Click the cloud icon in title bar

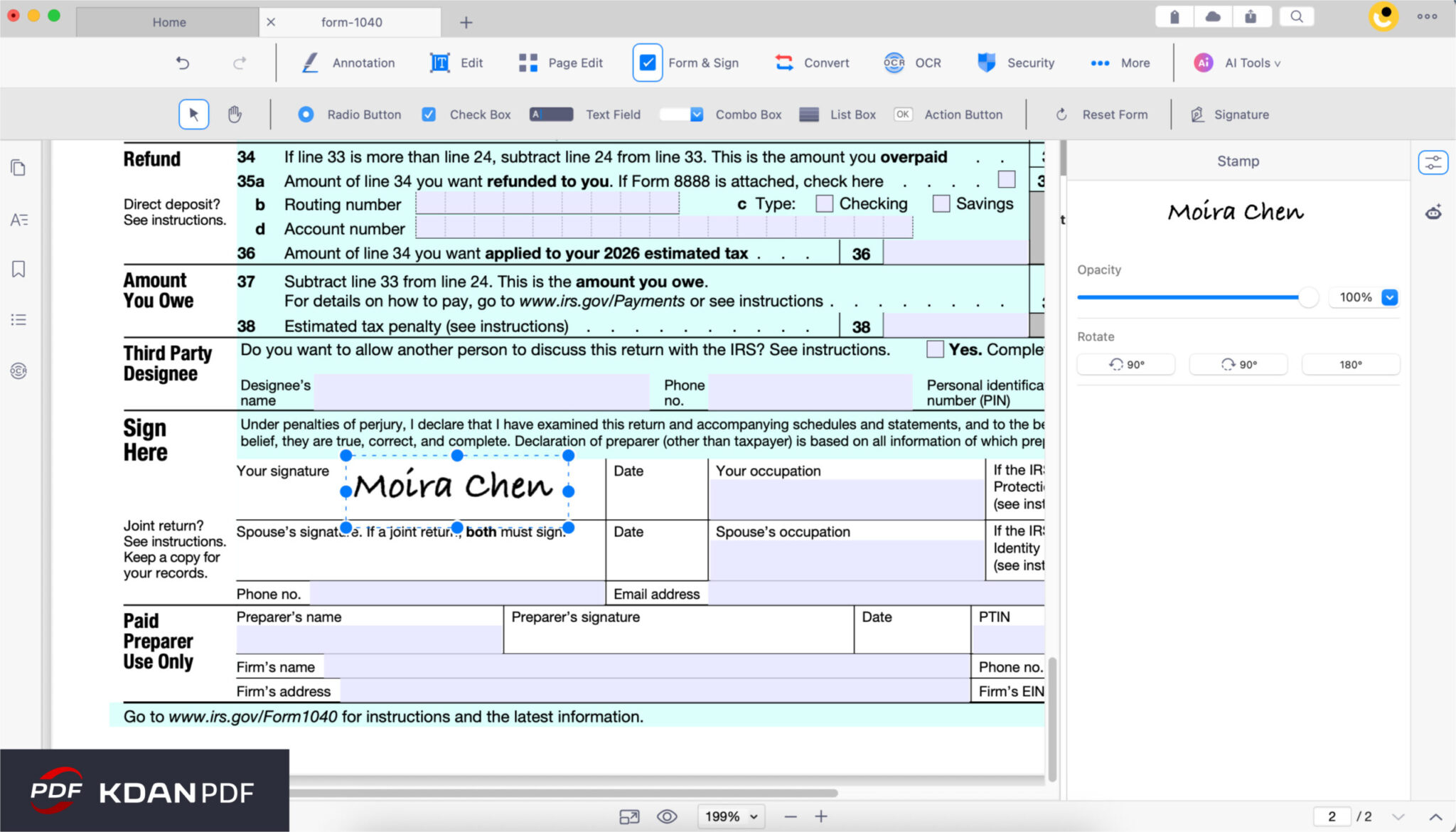coord(1213,16)
